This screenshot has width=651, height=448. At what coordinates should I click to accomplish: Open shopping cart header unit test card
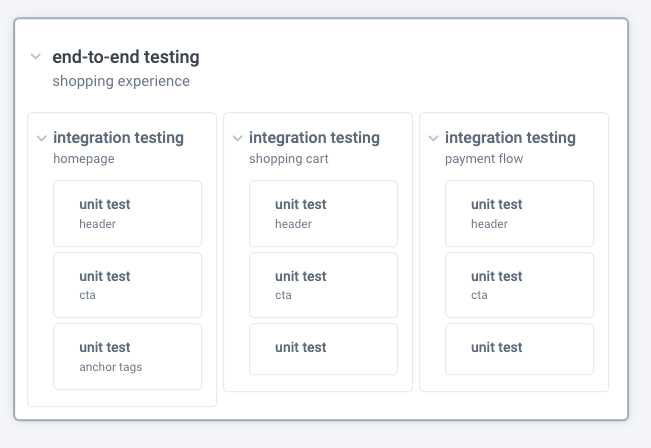point(323,213)
